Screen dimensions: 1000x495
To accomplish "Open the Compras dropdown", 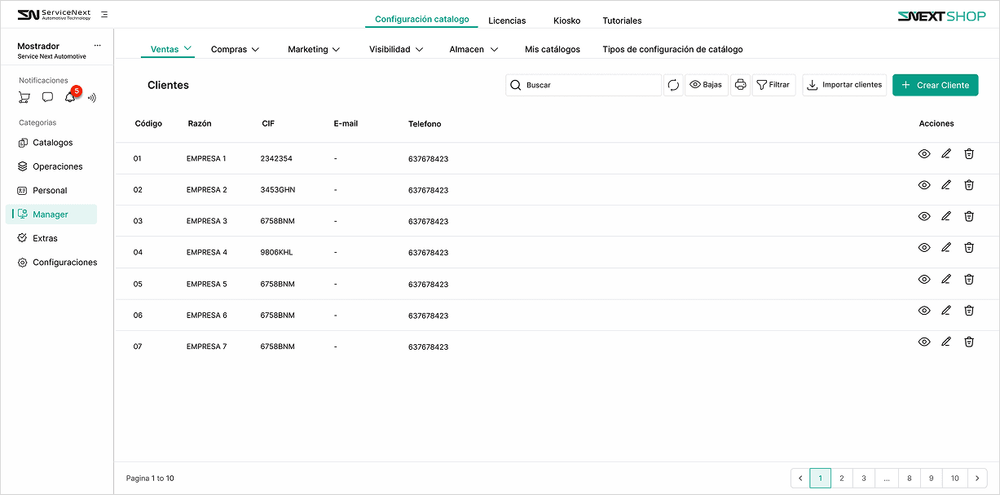I will click(235, 49).
